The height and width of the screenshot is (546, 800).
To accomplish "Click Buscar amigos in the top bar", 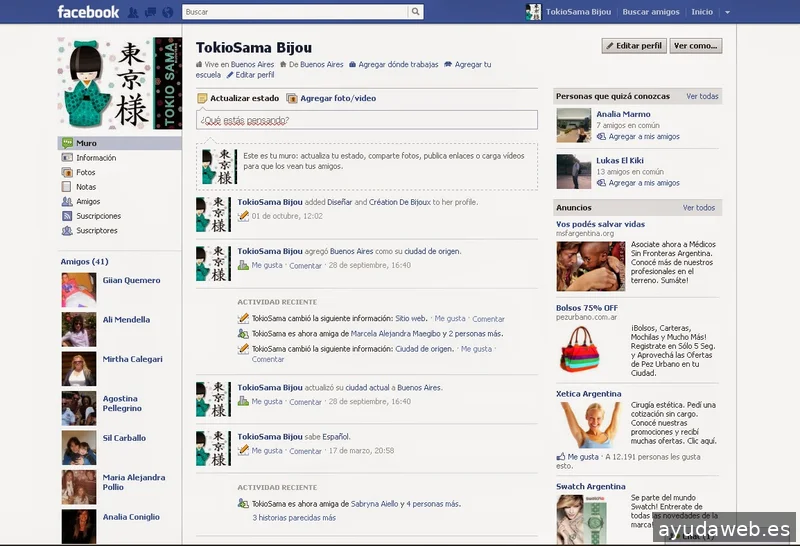I will [x=650, y=12].
